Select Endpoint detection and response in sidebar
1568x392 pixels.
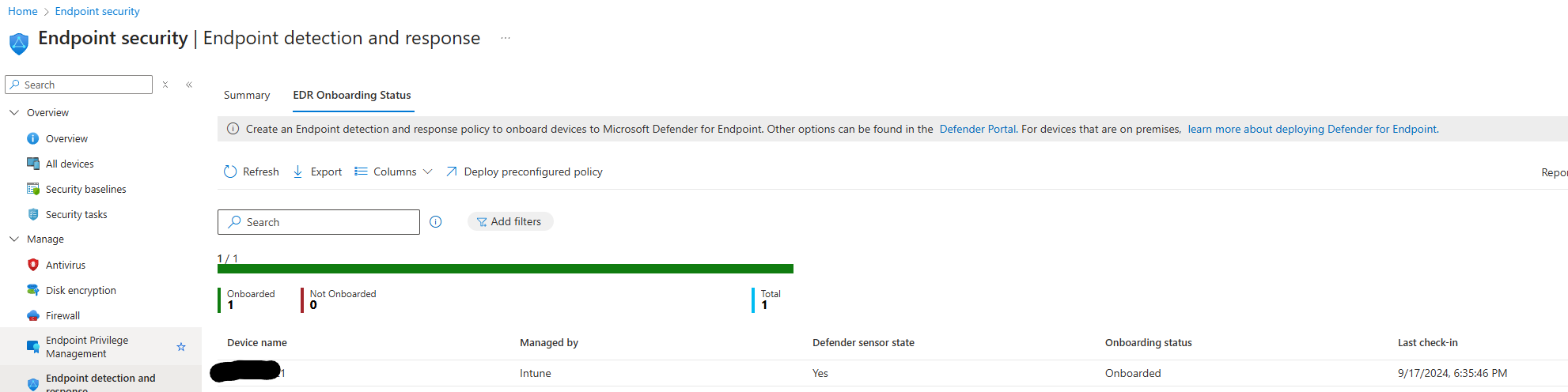pyautogui.click(x=100, y=379)
